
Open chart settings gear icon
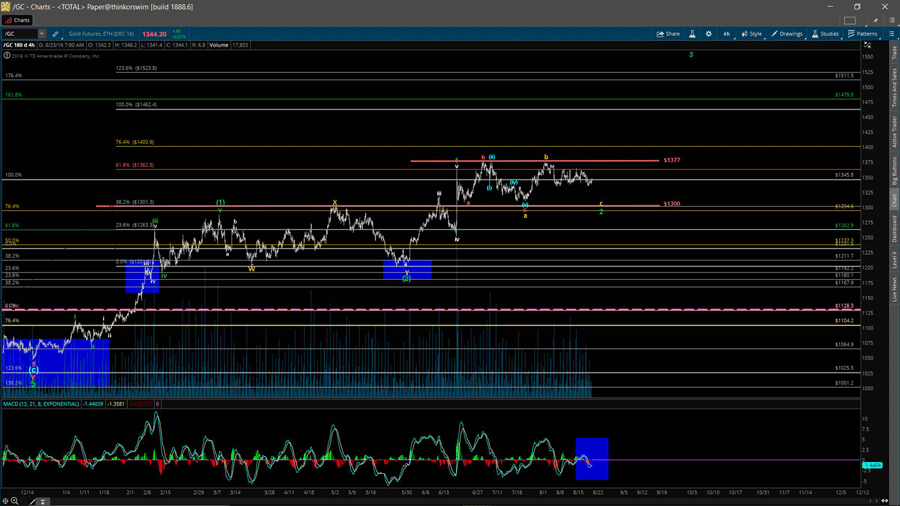click(708, 34)
